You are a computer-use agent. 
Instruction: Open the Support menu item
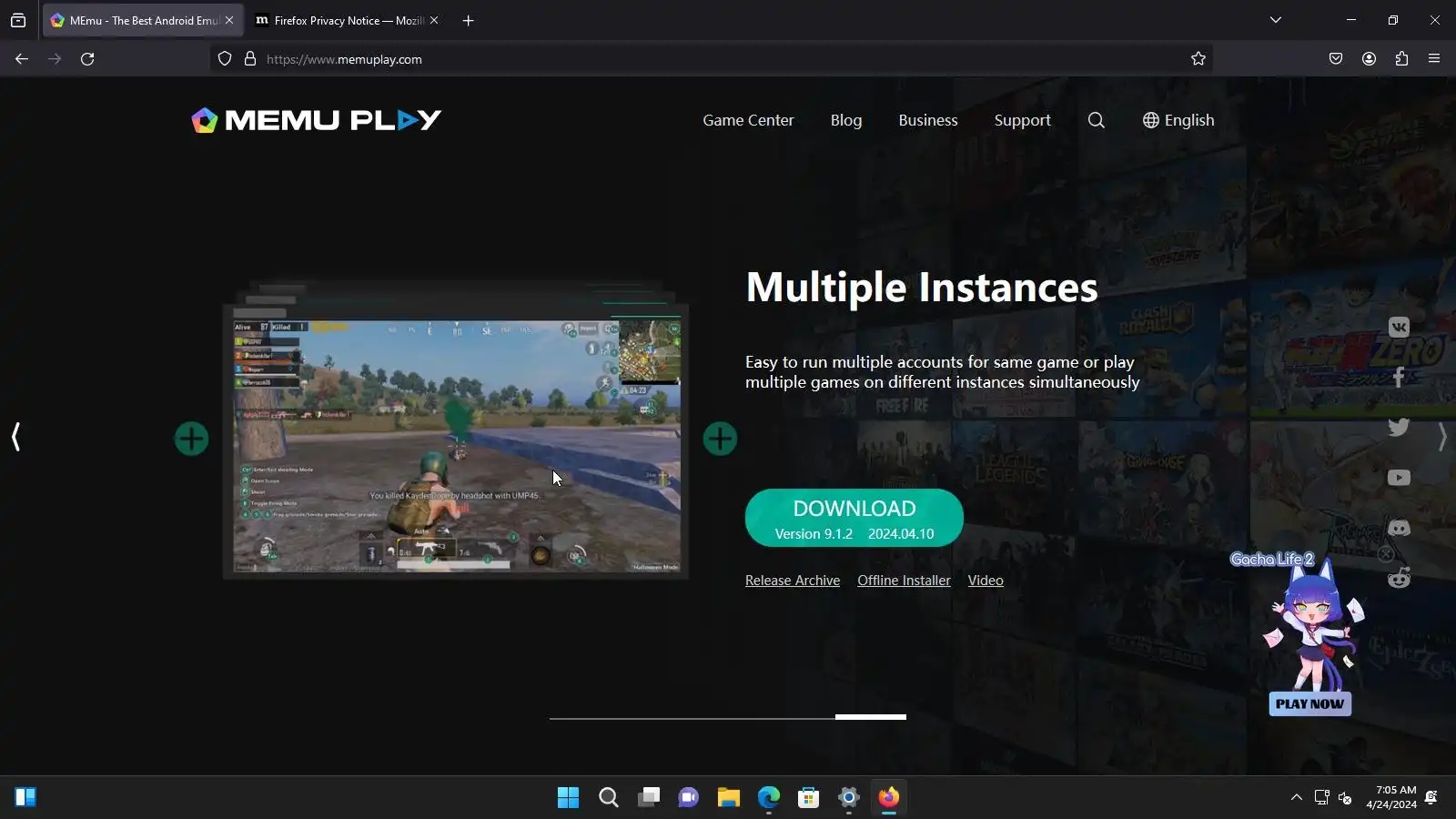click(x=1022, y=120)
